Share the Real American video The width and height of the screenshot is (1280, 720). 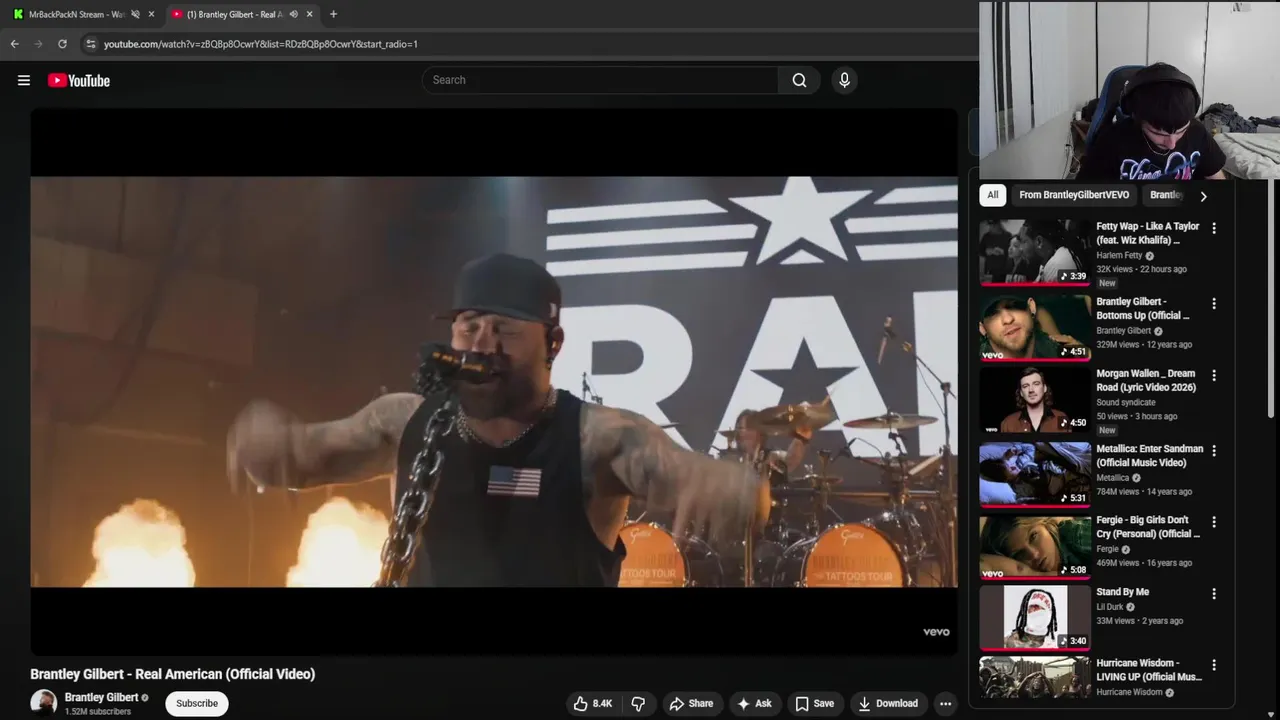691,704
